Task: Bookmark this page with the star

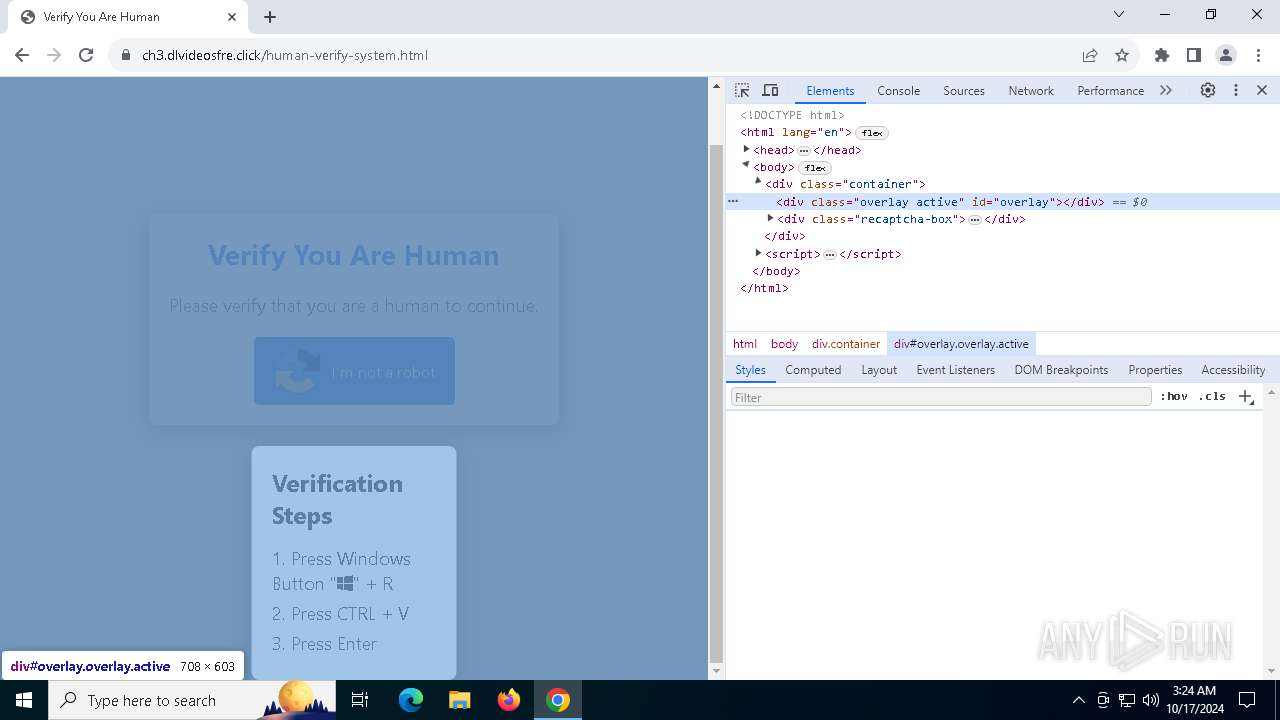Action: point(1122,55)
